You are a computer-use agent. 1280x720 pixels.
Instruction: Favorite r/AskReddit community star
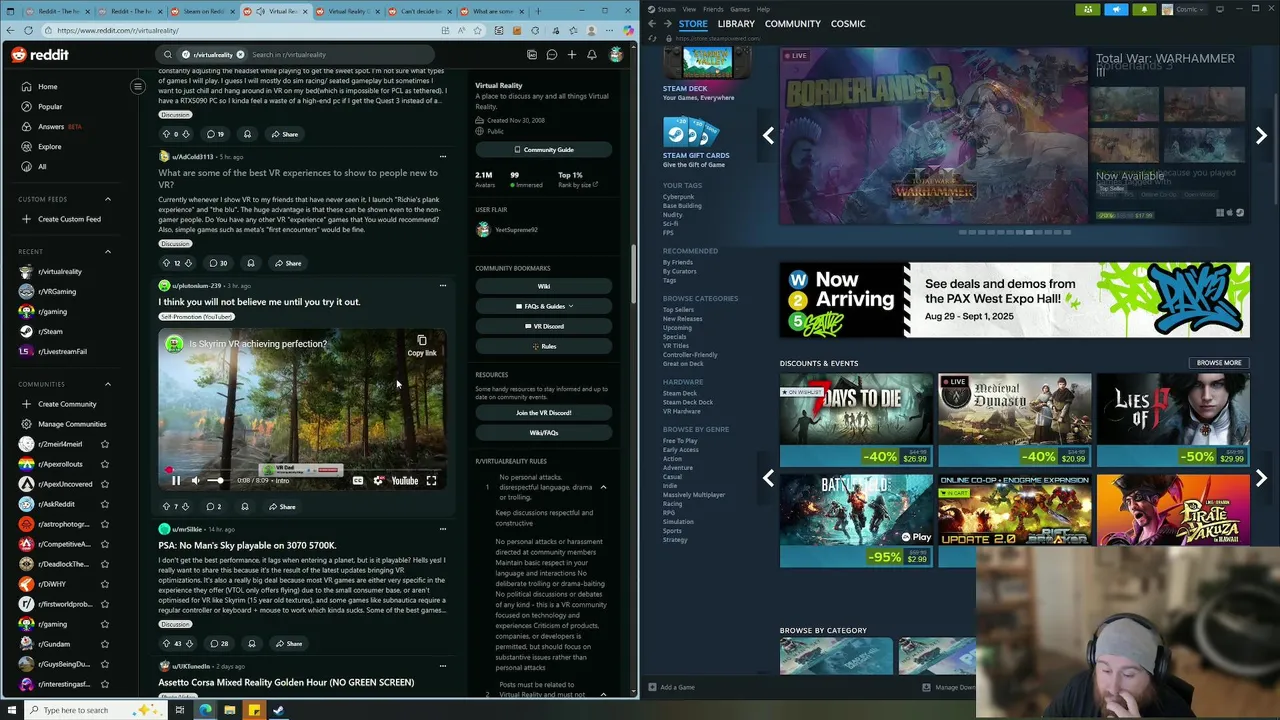(105, 504)
